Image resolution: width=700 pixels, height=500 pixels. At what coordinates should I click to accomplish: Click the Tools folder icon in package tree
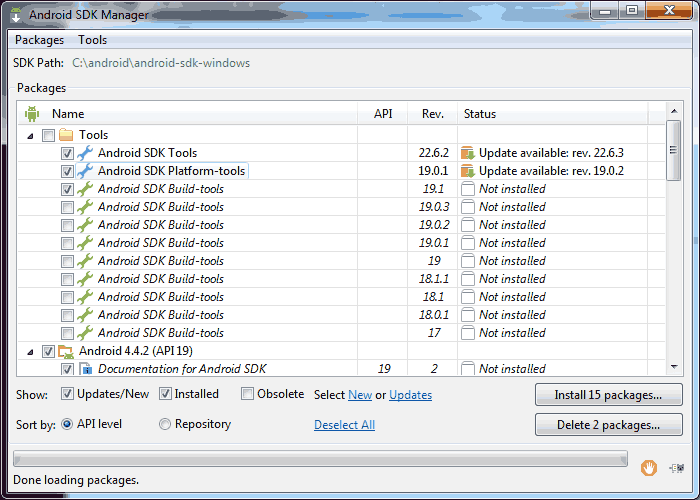[x=66, y=135]
